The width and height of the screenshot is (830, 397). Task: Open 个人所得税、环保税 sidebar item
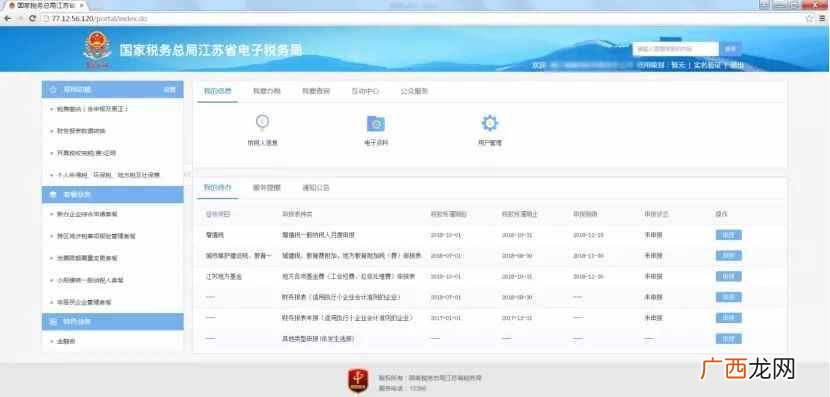tap(108, 175)
